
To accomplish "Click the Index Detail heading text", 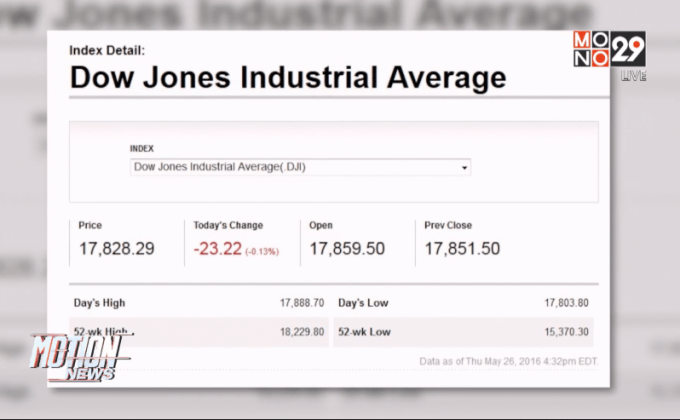I will click(x=107, y=50).
